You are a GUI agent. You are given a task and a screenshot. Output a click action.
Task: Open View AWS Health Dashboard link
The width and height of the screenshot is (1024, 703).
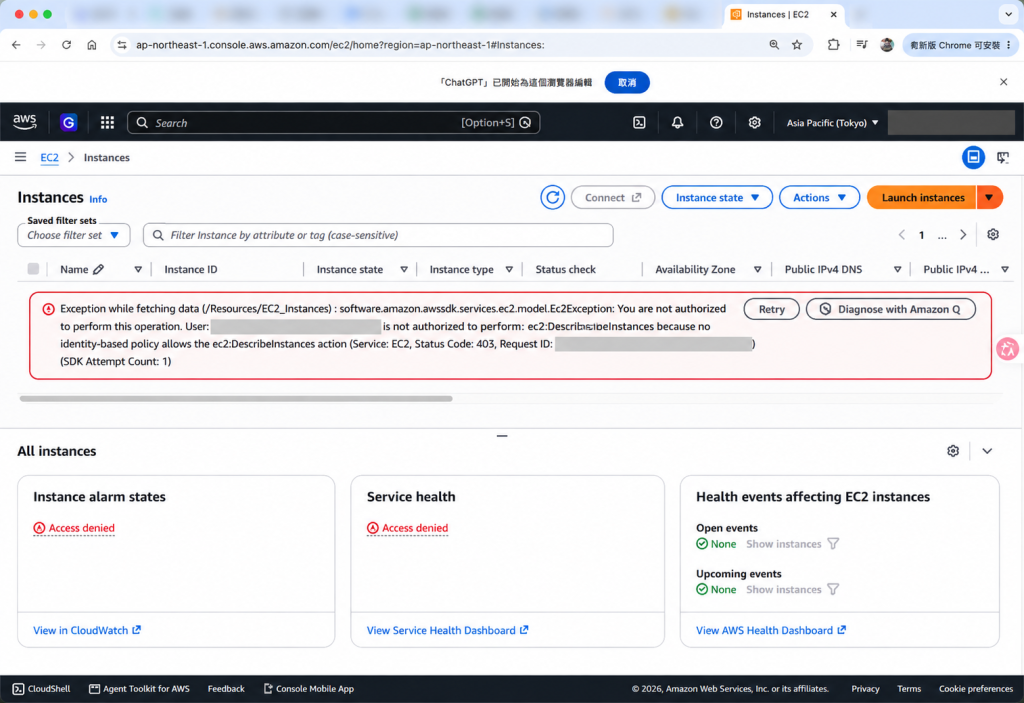point(771,630)
